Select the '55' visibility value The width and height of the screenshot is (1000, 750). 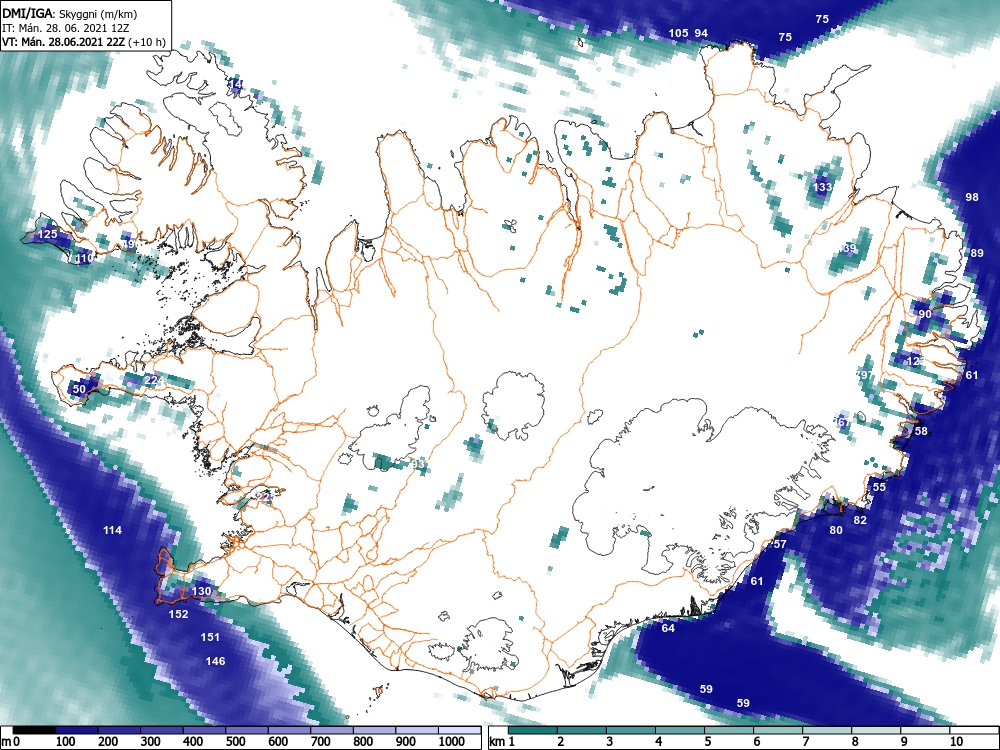pos(879,487)
